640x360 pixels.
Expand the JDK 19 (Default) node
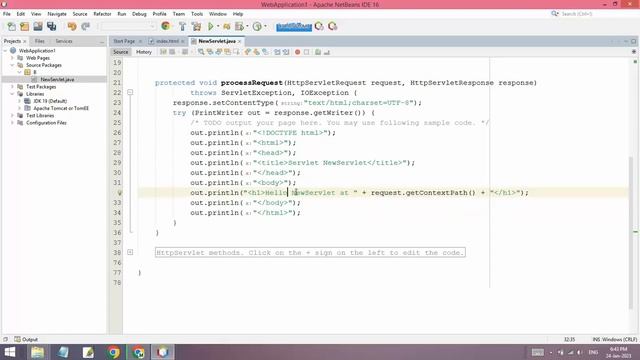click(x=19, y=101)
